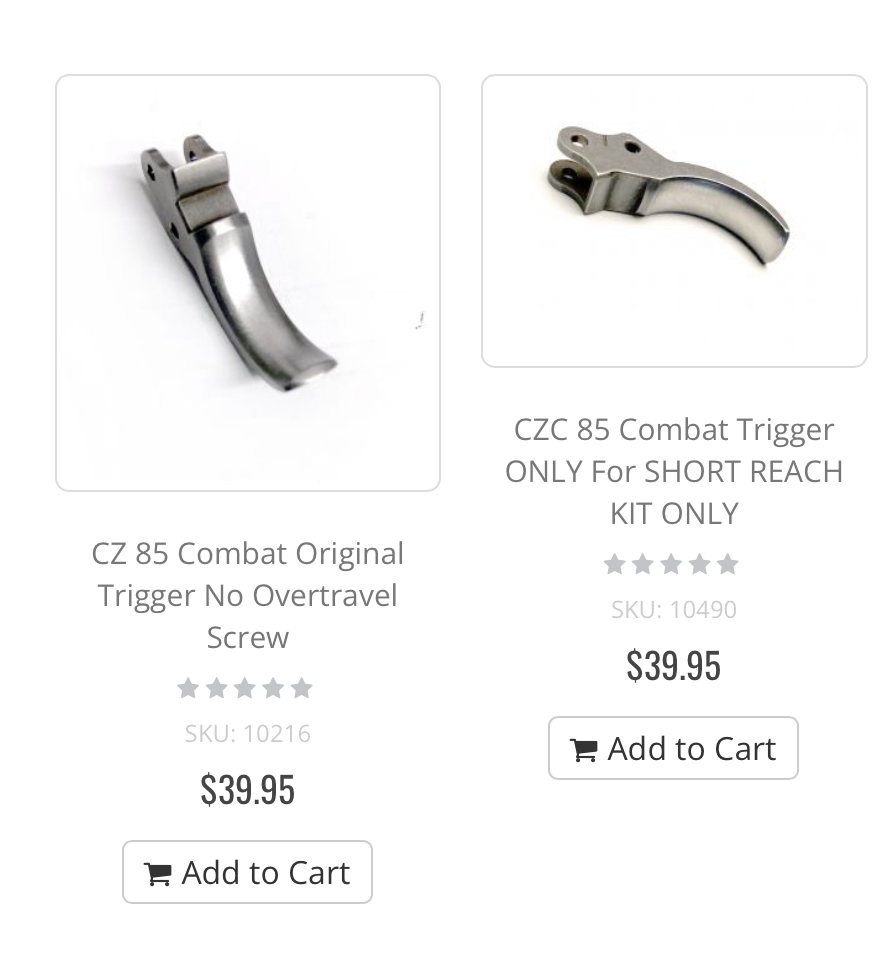This screenshot has height=966, width=877.
Task: Add CZ 85 Combat Original Trigger to cart
Action: [x=248, y=872]
